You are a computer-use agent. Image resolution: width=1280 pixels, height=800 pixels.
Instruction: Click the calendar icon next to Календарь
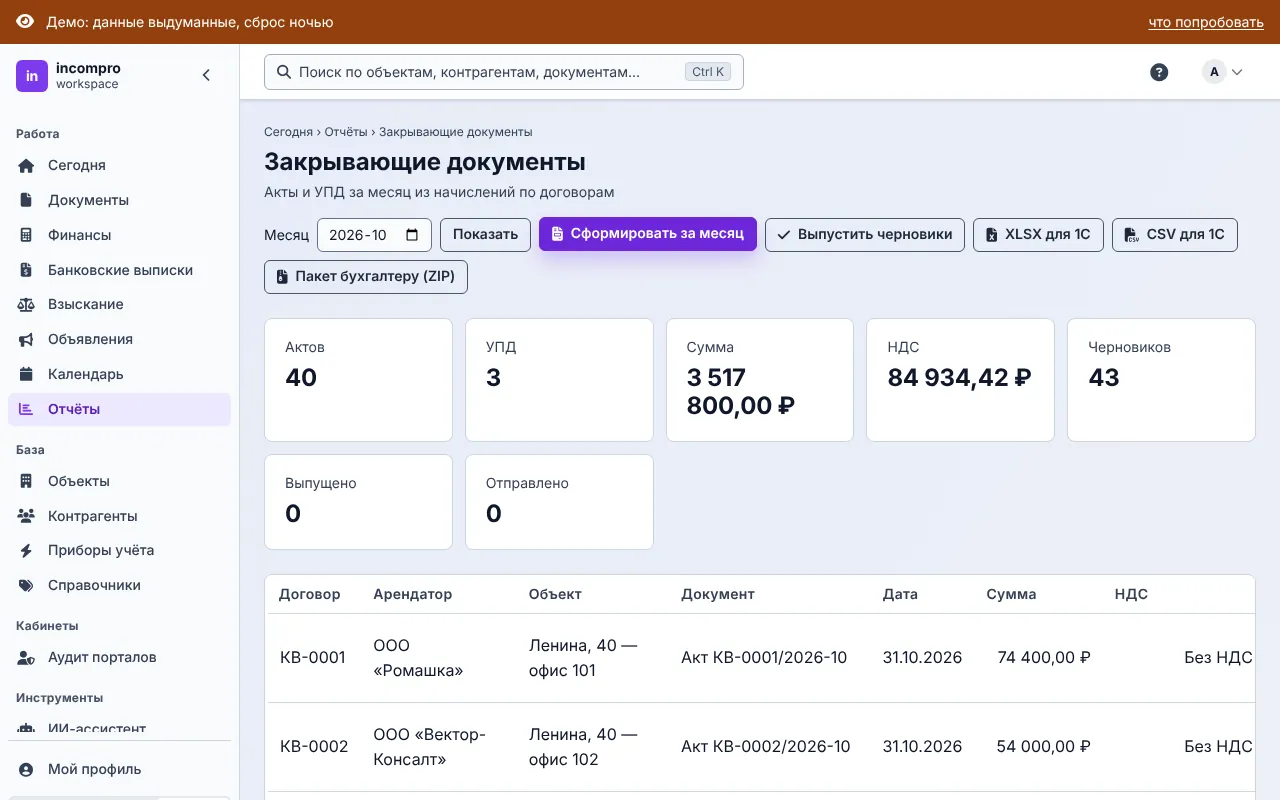27,374
